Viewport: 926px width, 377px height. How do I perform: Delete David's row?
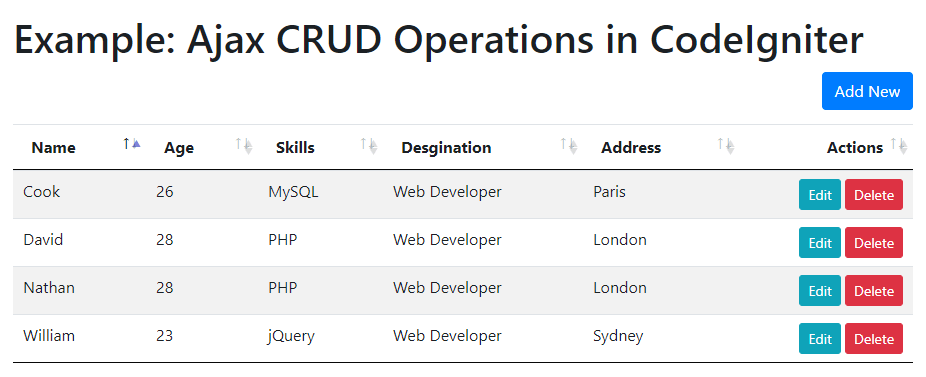[x=873, y=243]
